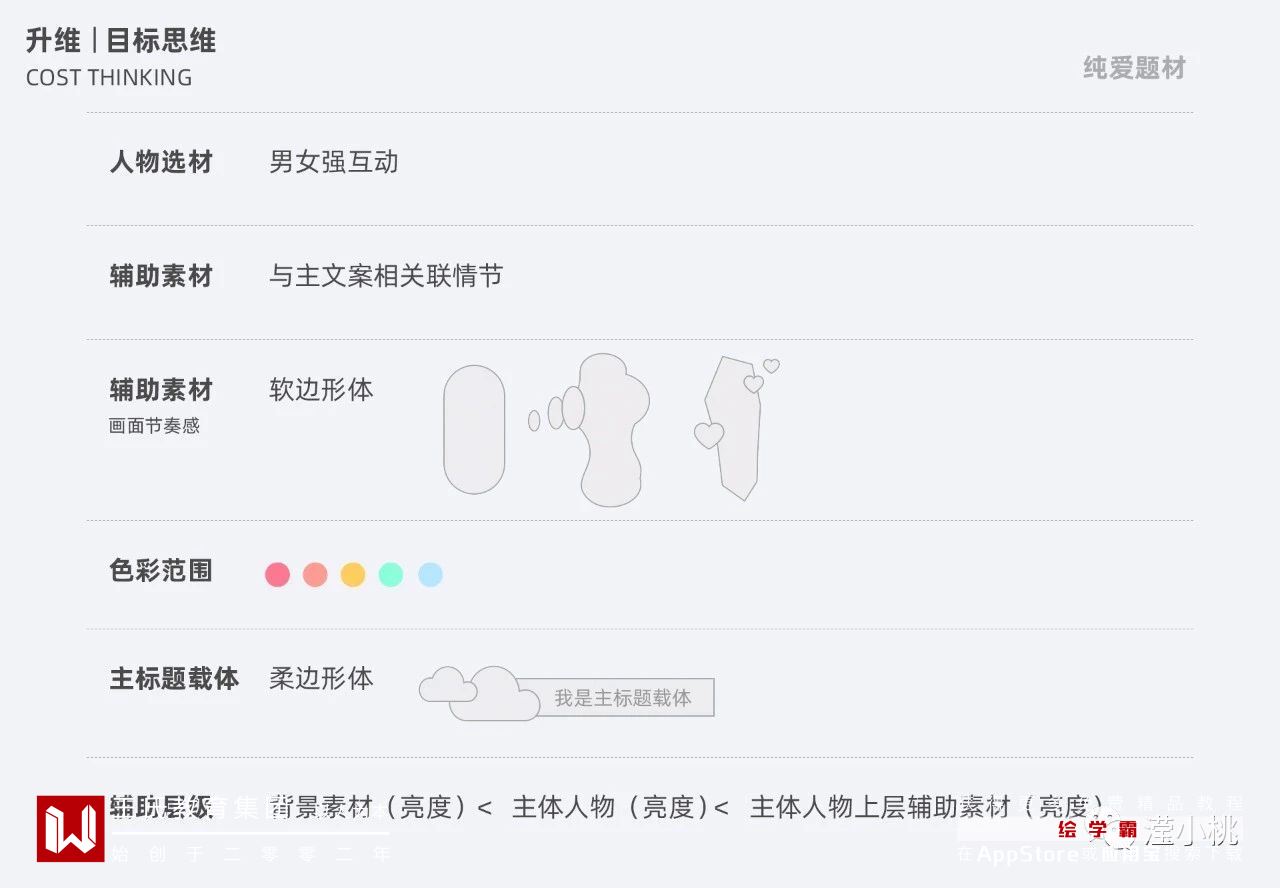Pick the salmon color dot

(x=315, y=574)
